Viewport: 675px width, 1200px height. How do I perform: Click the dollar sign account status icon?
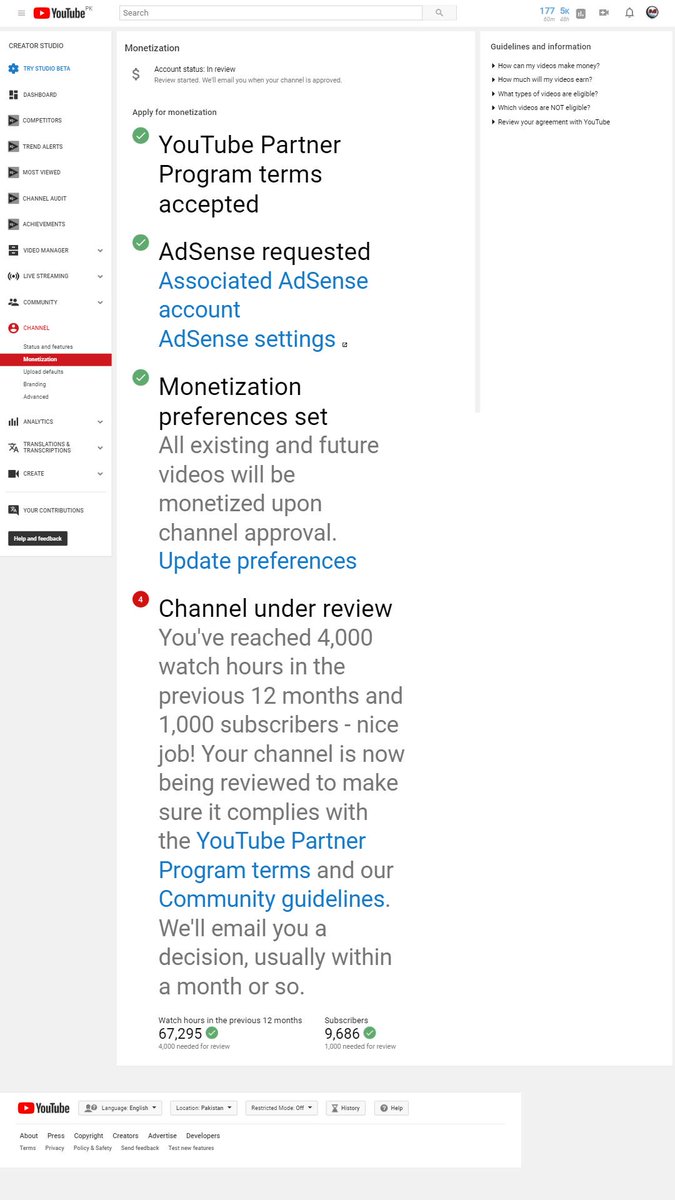click(136, 74)
